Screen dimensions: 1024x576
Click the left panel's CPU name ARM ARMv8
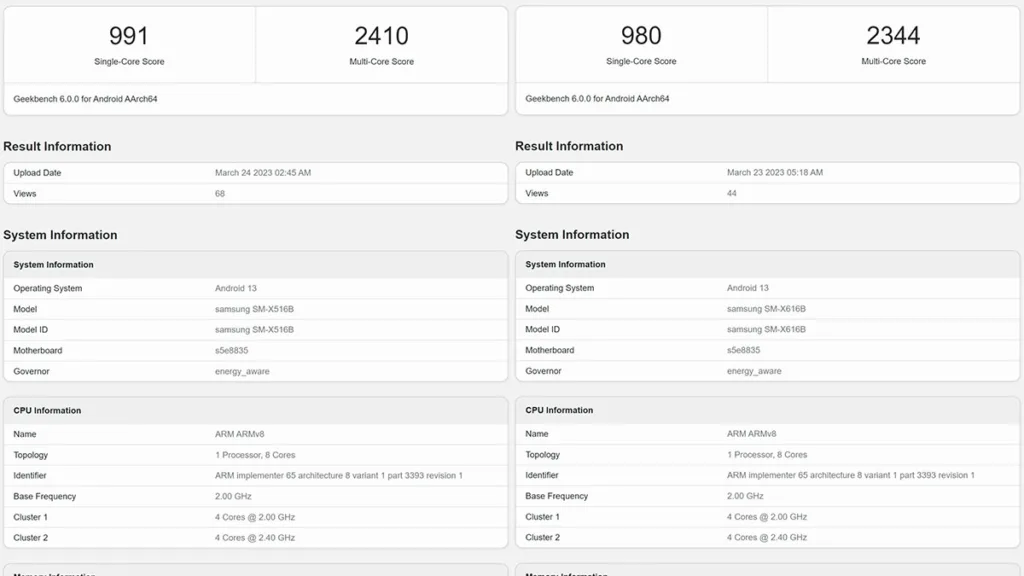pyautogui.click(x=239, y=434)
